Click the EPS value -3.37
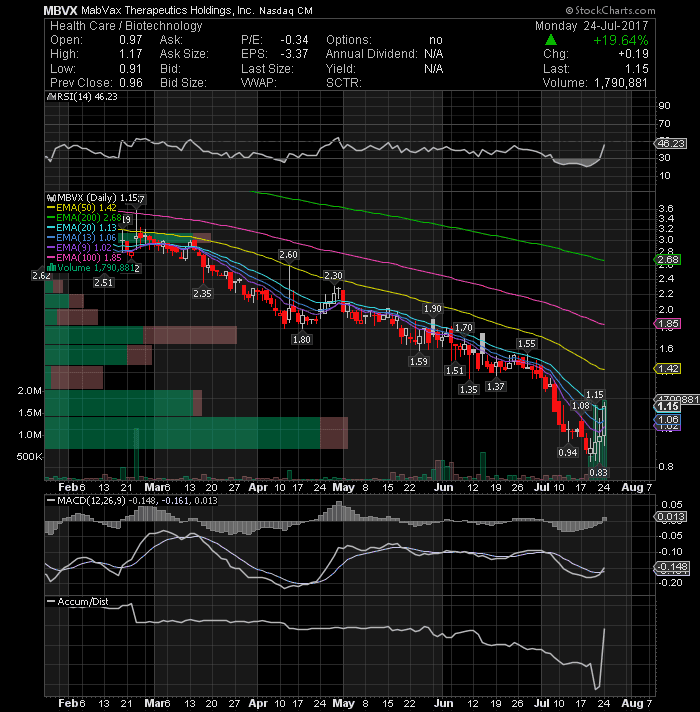Screen dimensions: 700x712 coord(294,54)
